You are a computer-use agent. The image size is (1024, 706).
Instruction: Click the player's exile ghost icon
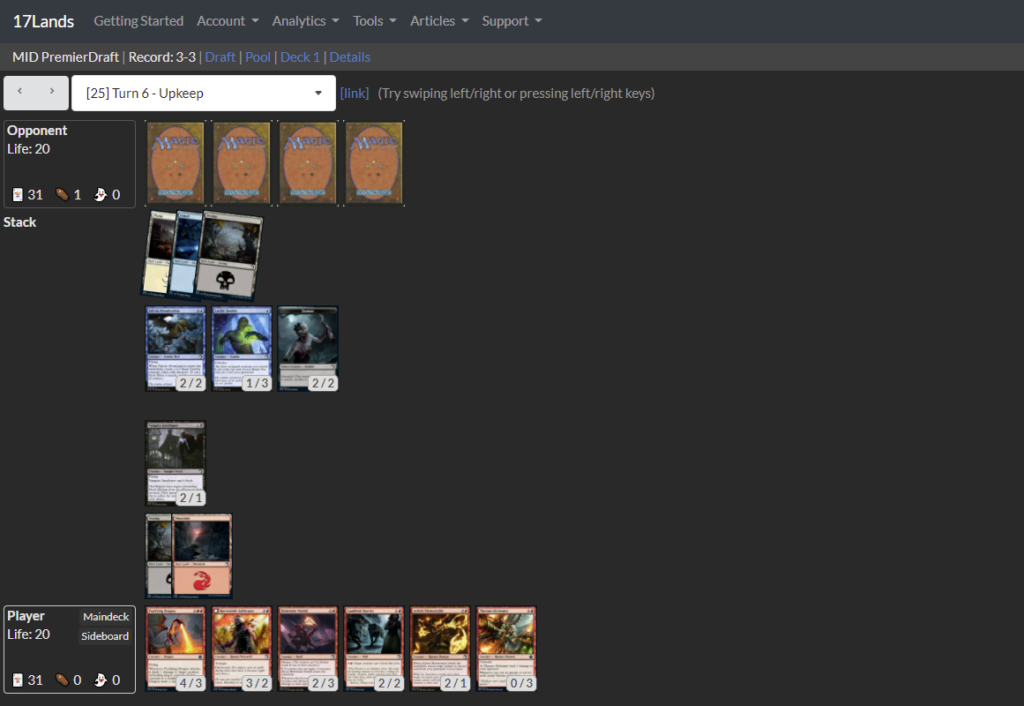pos(101,680)
